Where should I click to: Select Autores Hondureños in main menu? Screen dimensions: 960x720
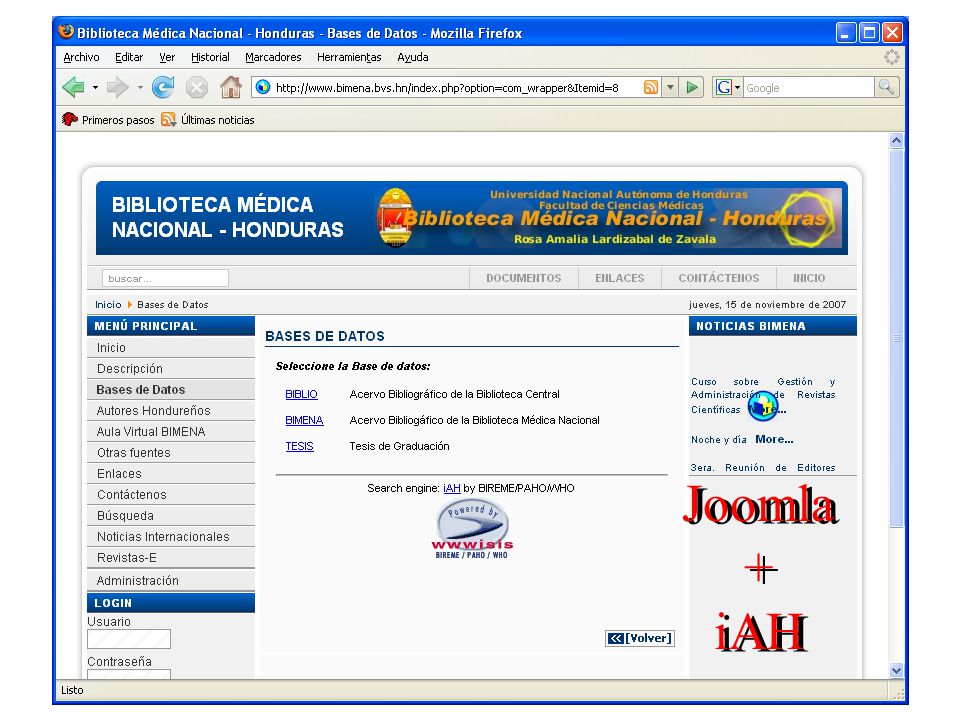tap(171, 410)
